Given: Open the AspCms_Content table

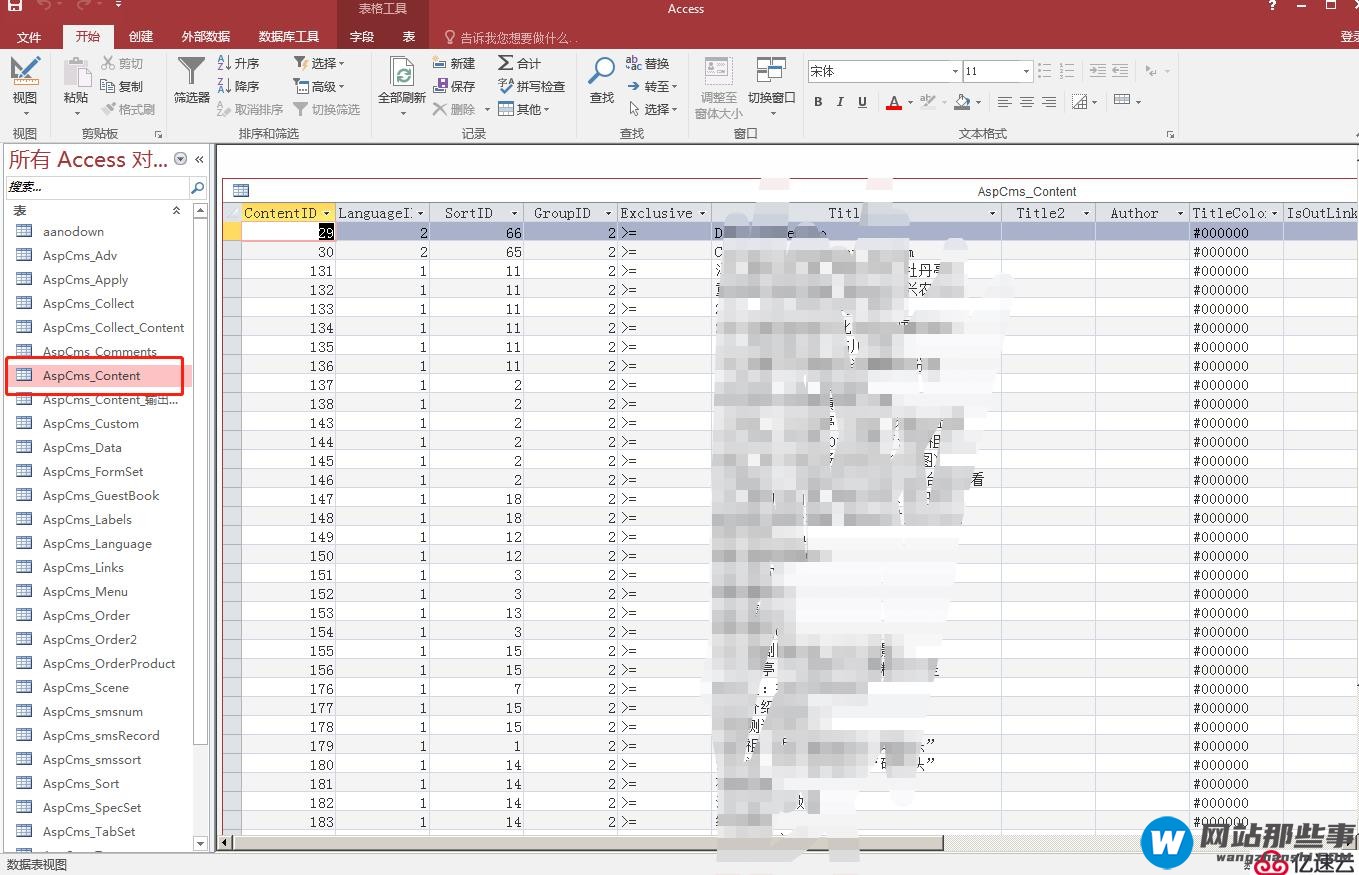Looking at the screenshot, I should pos(98,376).
